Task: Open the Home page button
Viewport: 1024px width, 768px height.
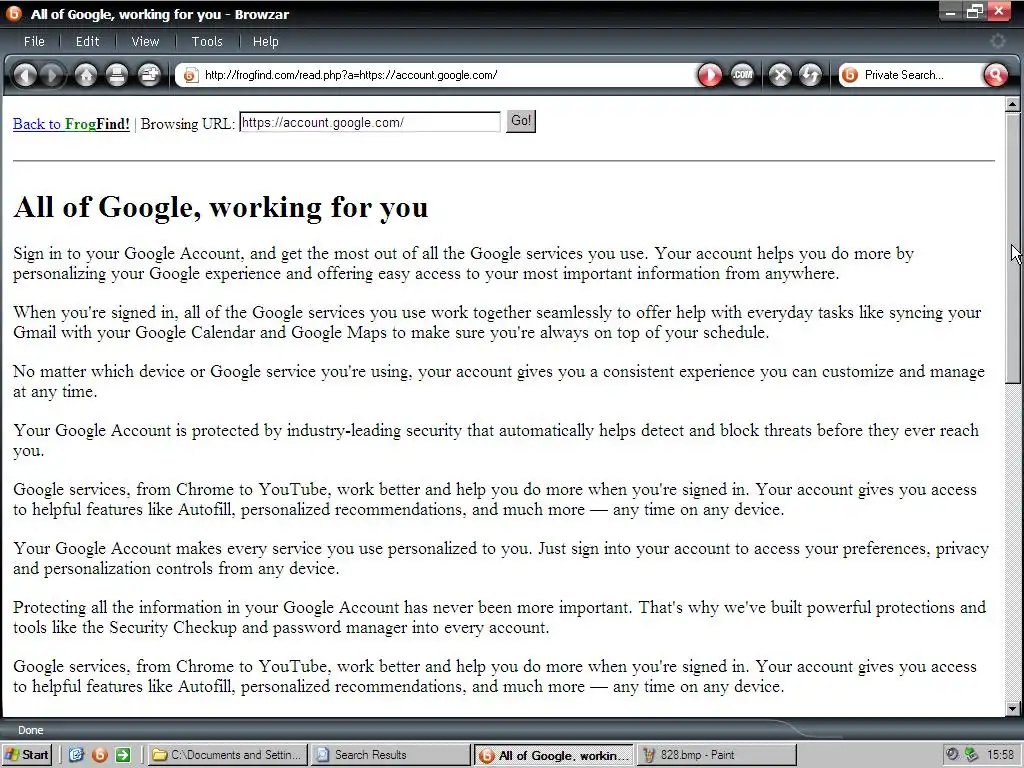Action: coord(86,75)
